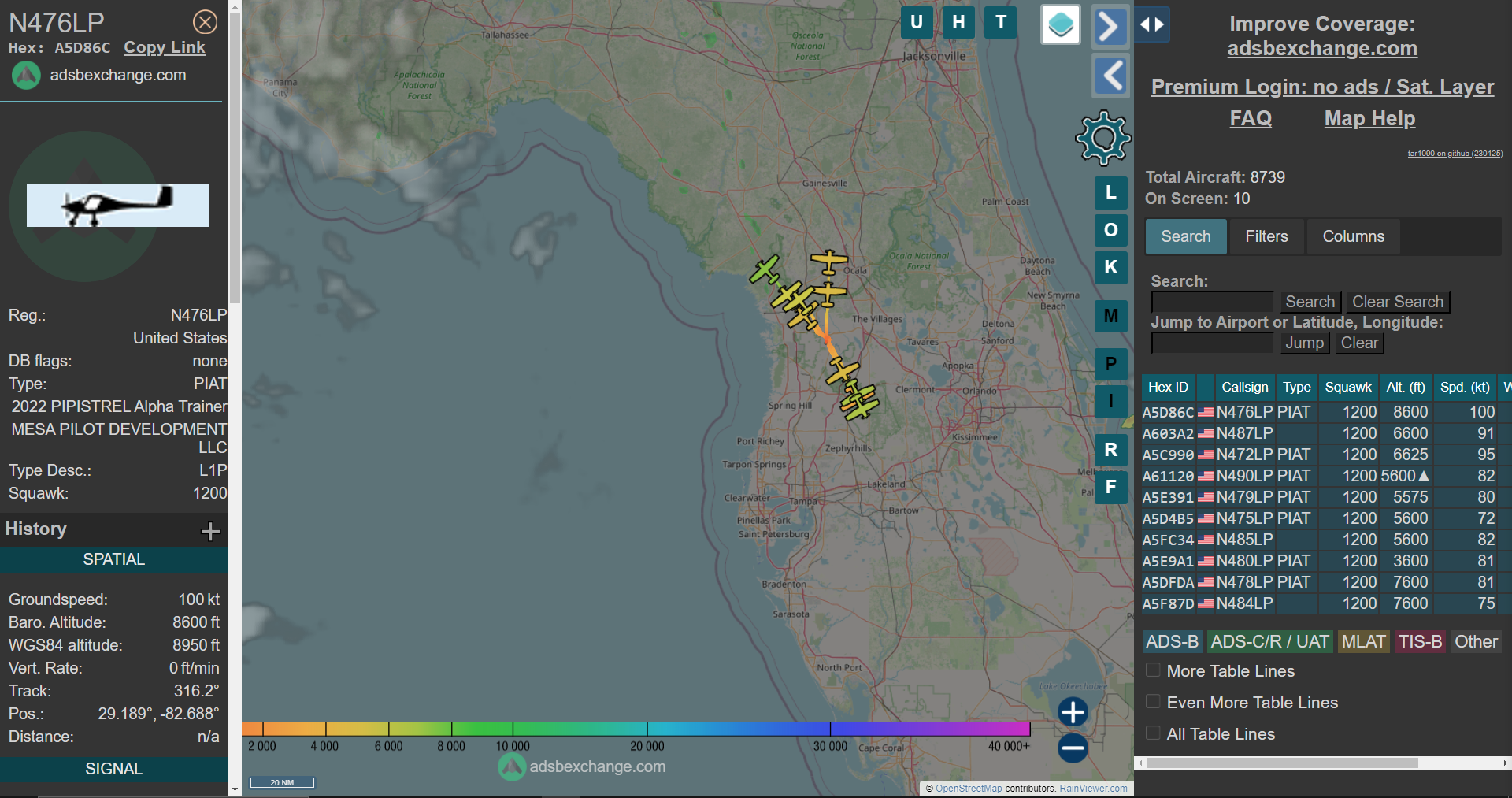Click the aircraft Search text field
The height and width of the screenshot is (798, 1512).
(1212, 302)
